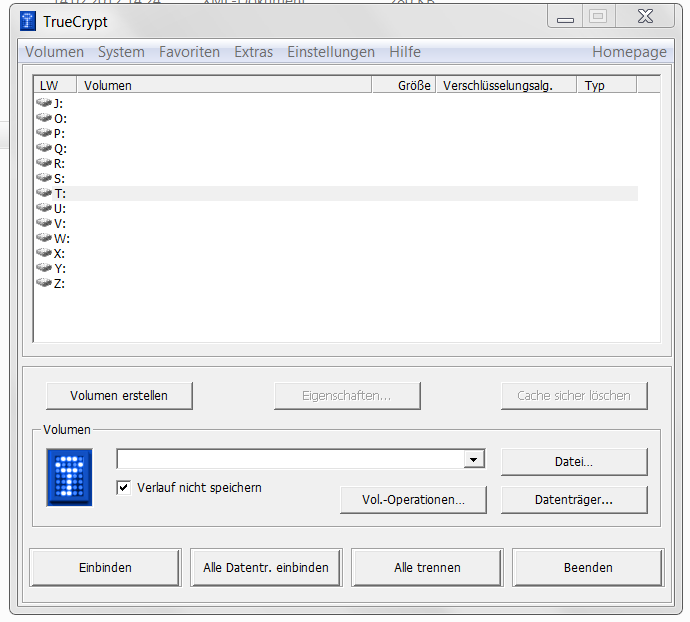Click the Z: drive icon
Viewport: 690px width, 622px height.
click(44, 283)
